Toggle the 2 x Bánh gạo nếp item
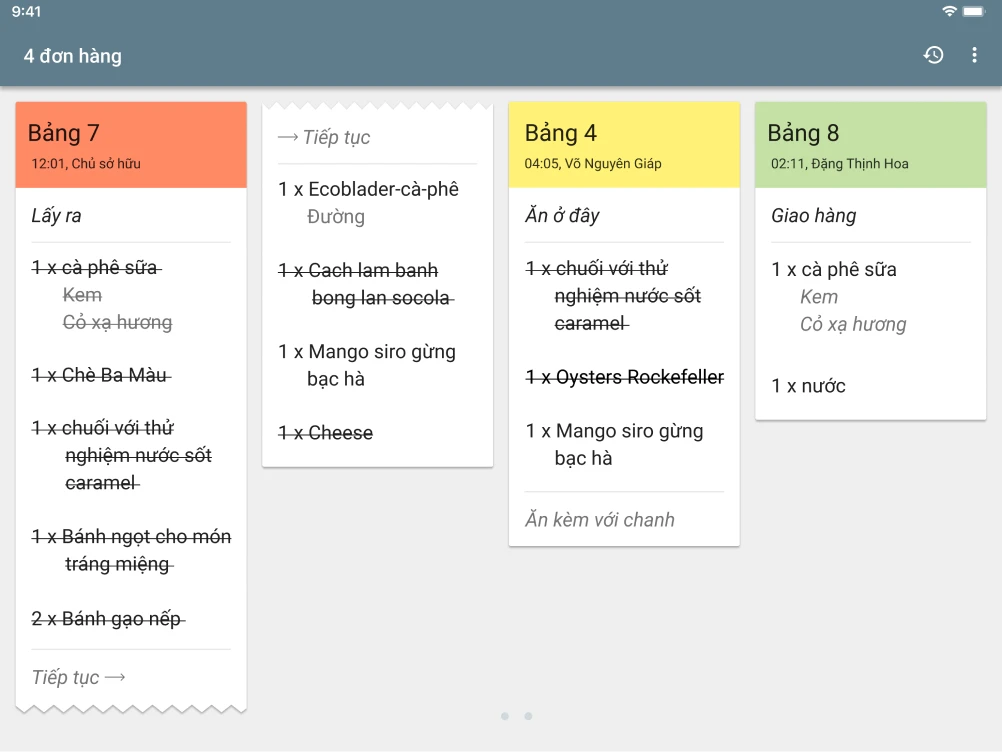This screenshot has width=1002, height=752. pos(107,619)
